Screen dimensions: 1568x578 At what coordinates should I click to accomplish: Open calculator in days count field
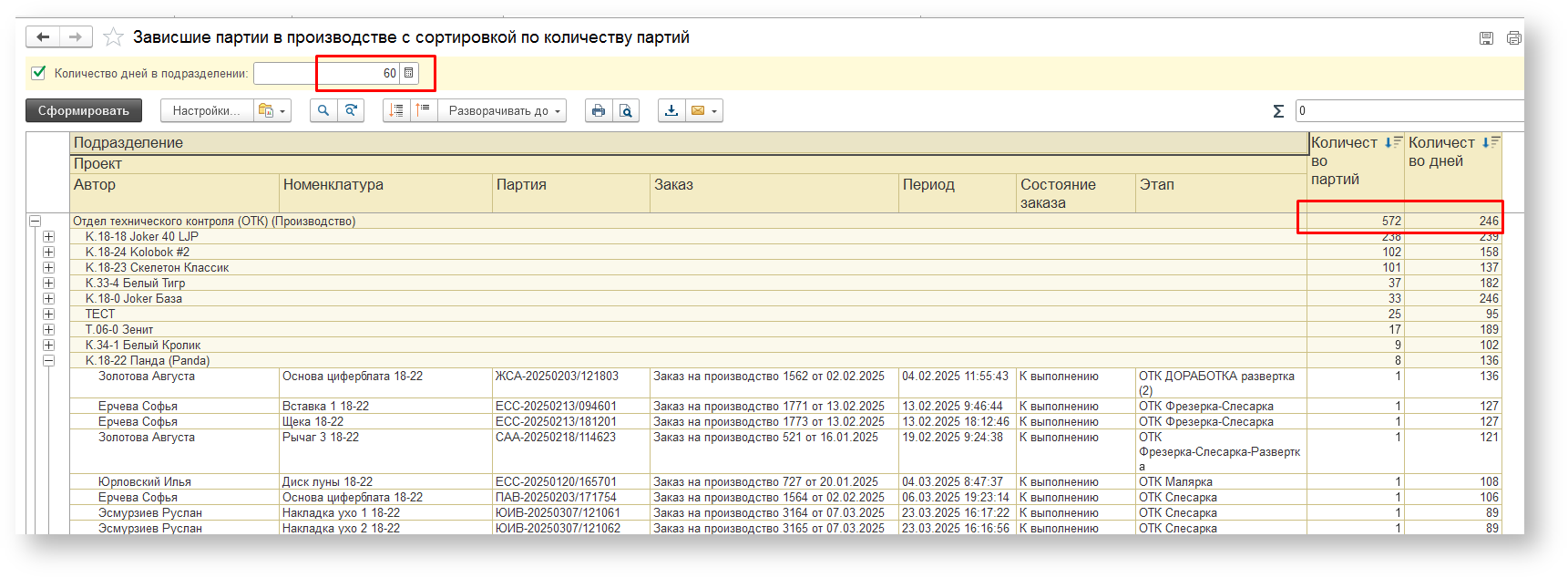coord(409,73)
